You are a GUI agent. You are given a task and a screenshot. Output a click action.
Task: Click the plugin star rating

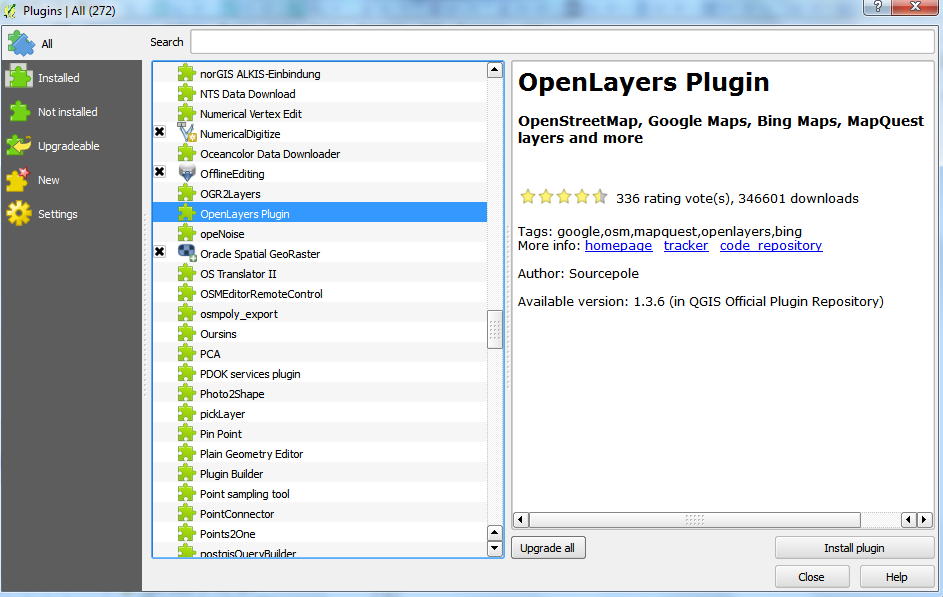tap(564, 197)
